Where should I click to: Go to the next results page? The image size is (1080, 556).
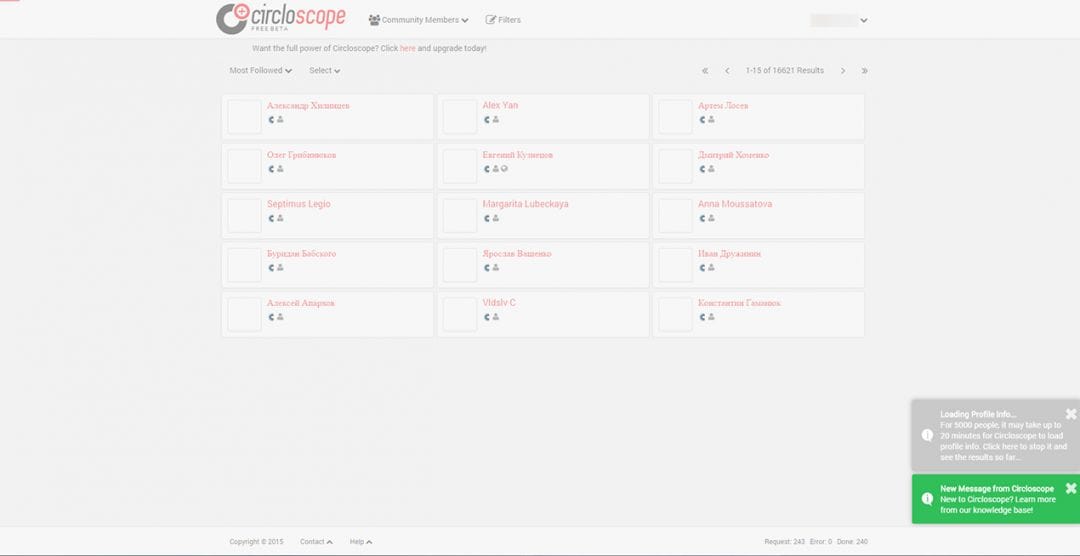(842, 70)
